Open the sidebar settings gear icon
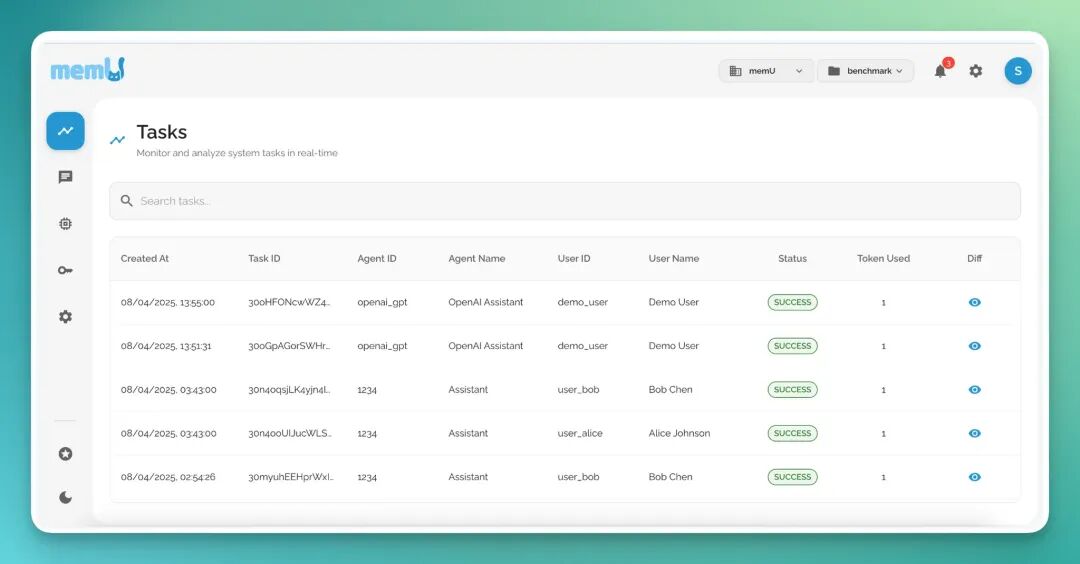1080x564 pixels. [x=65, y=317]
